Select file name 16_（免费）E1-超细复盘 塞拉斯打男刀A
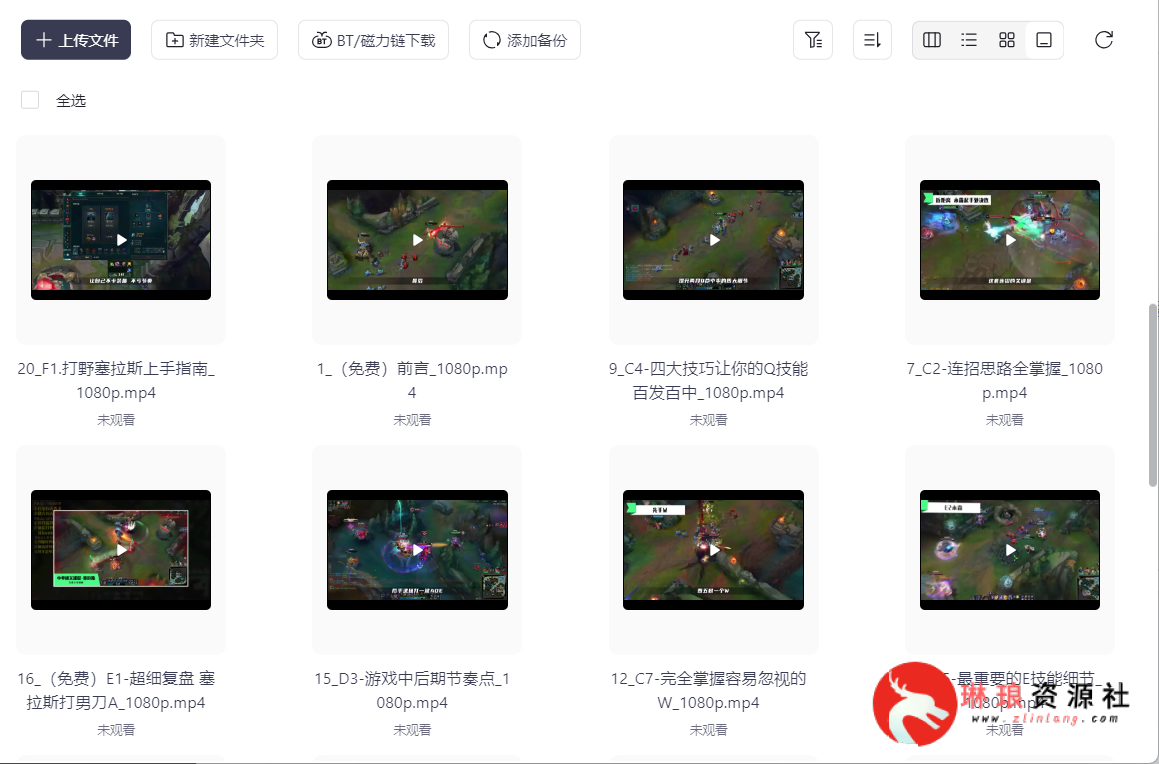This screenshot has height=764, width=1159. click(116, 690)
